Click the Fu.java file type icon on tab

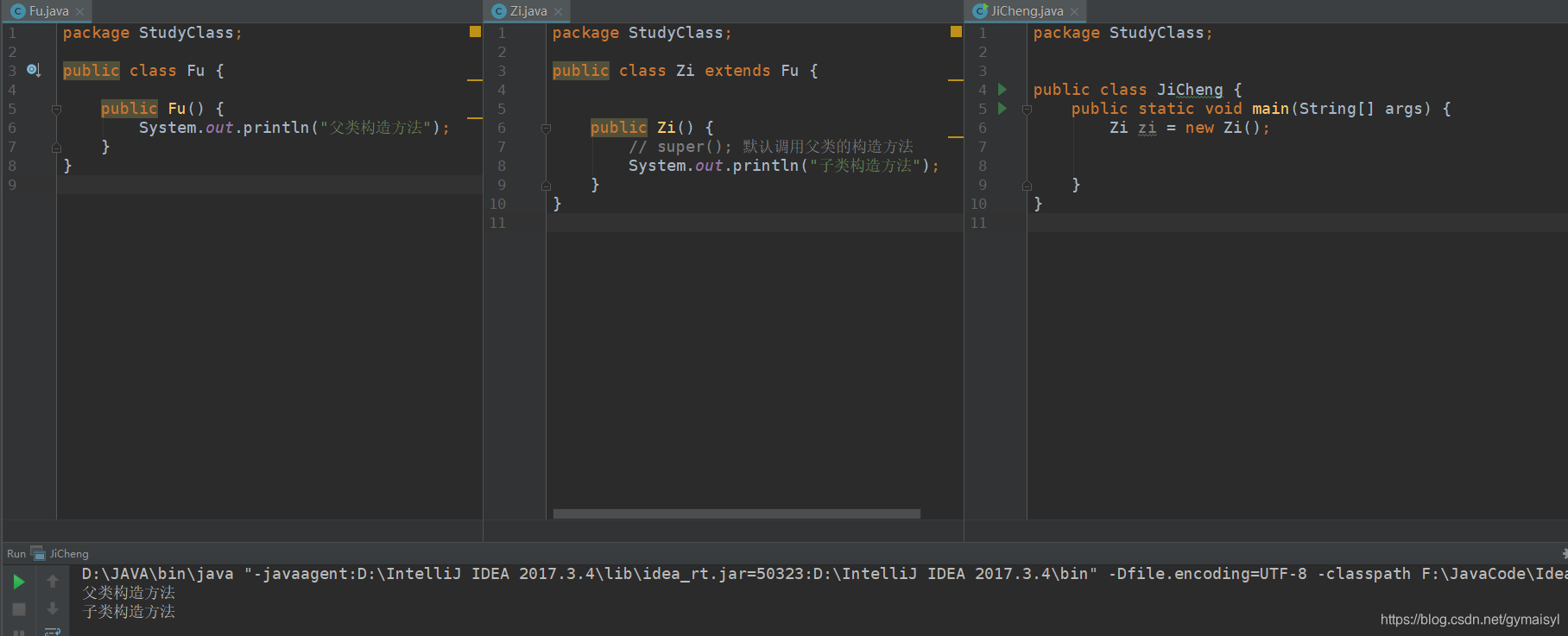click(18, 11)
